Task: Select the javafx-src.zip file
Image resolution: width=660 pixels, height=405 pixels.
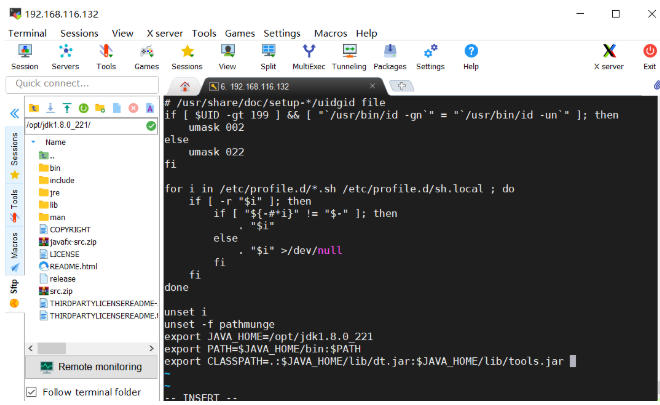Action: click(x=67, y=242)
